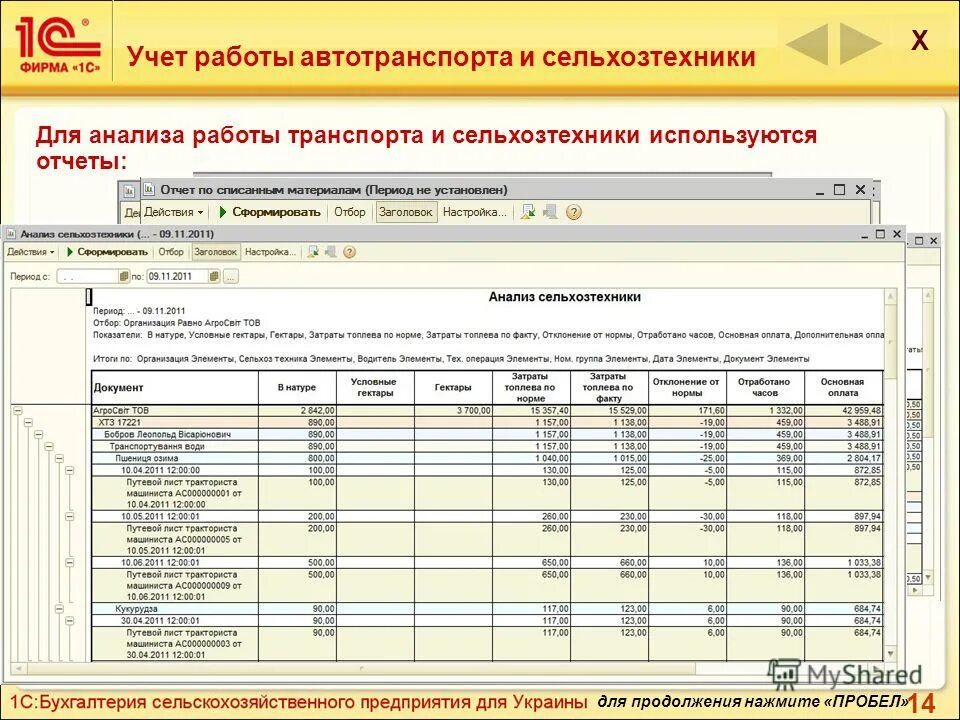The image size is (960, 720).
Task: Open calendar picker for Период с field
Action: click(122, 277)
